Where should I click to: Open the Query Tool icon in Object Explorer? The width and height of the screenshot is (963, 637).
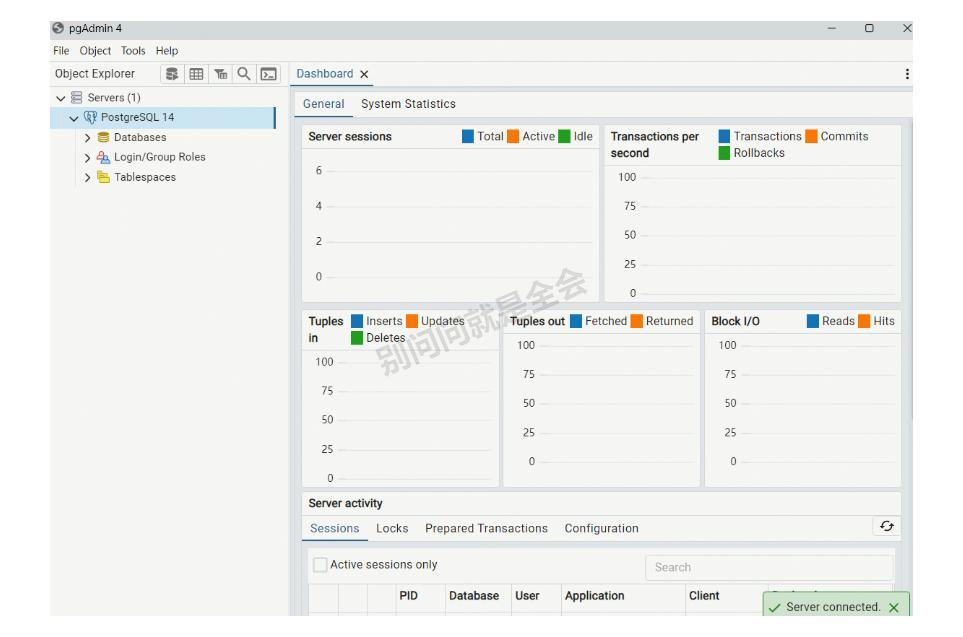tap(172, 74)
